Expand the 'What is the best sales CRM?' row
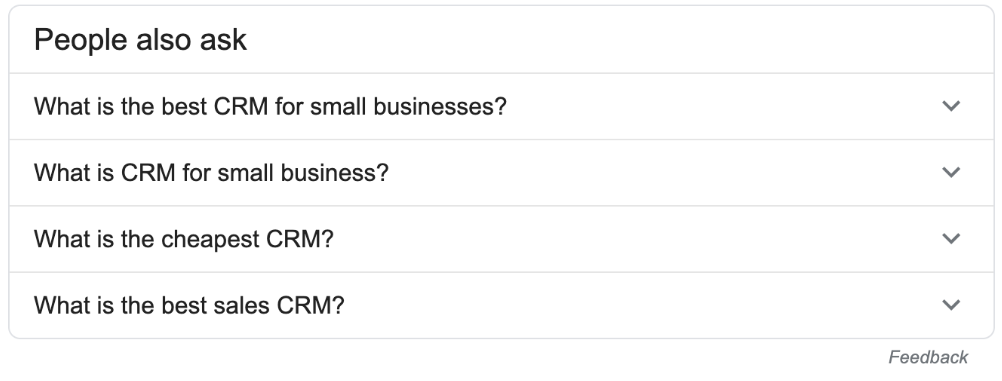The image size is (1002, 381). [502, 306]
